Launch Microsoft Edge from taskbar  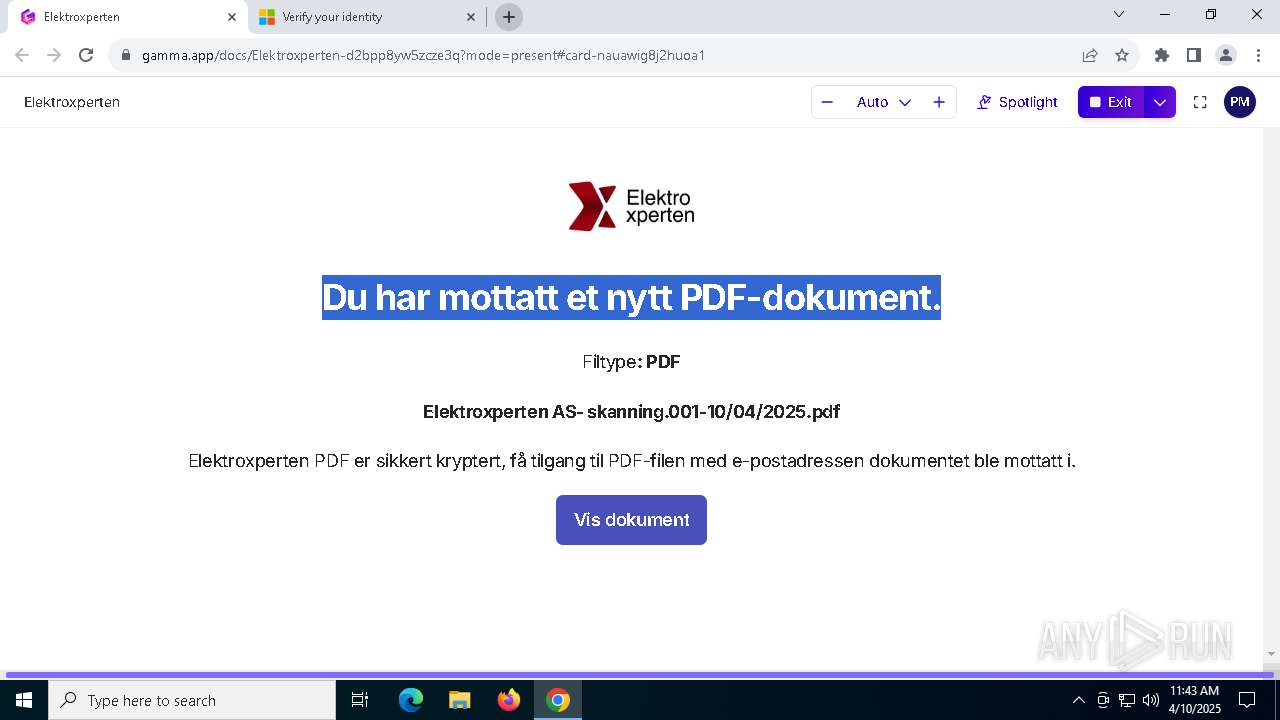pyautogui.click(x=411, y=700)
